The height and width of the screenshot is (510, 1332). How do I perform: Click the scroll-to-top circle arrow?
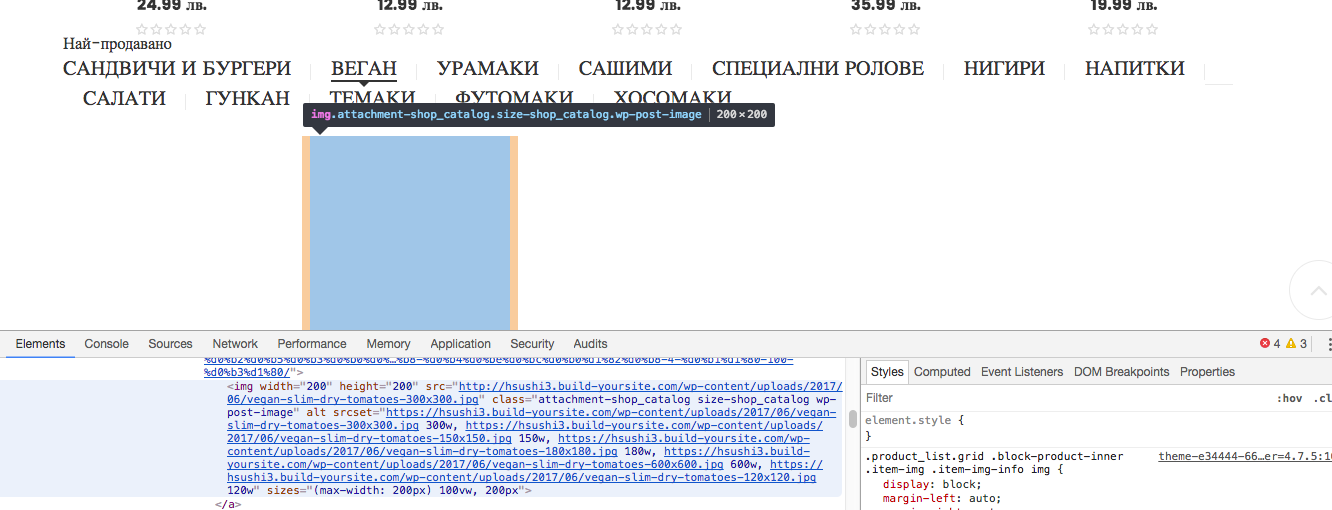click(1314, 289)
